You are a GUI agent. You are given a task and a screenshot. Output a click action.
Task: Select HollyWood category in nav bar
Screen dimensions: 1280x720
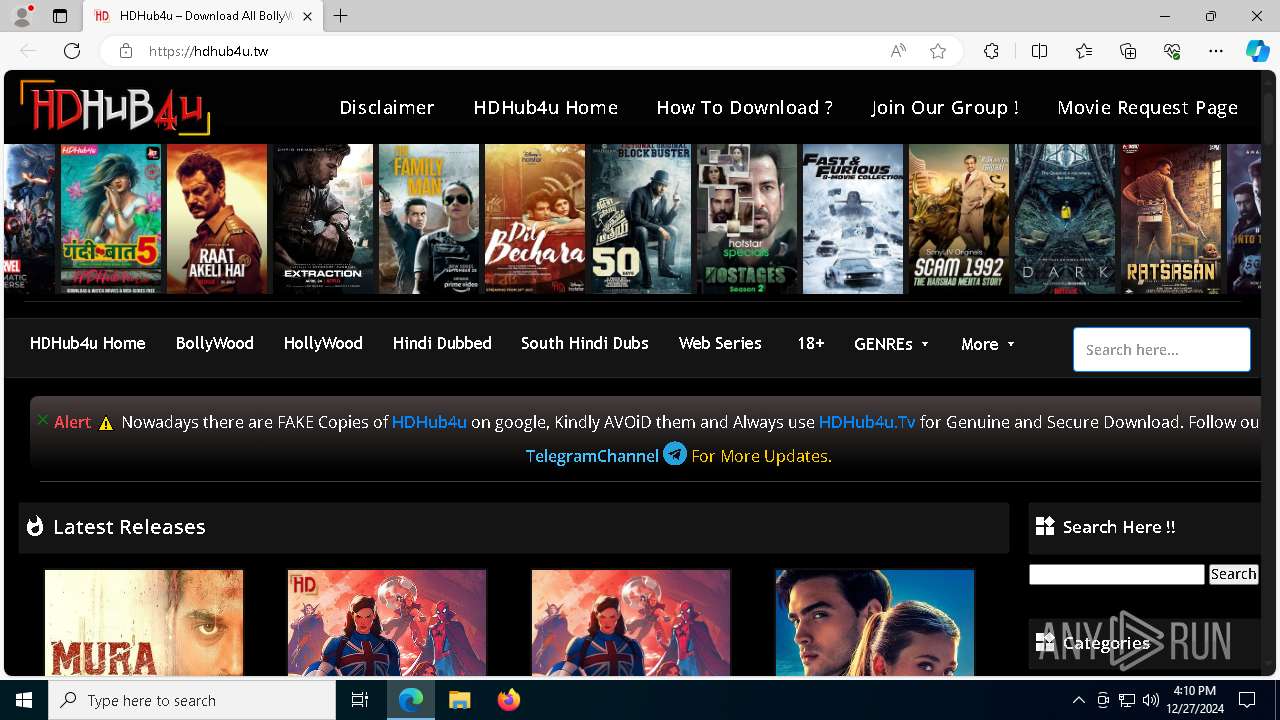pyautogui.click(x=323, y=343)
